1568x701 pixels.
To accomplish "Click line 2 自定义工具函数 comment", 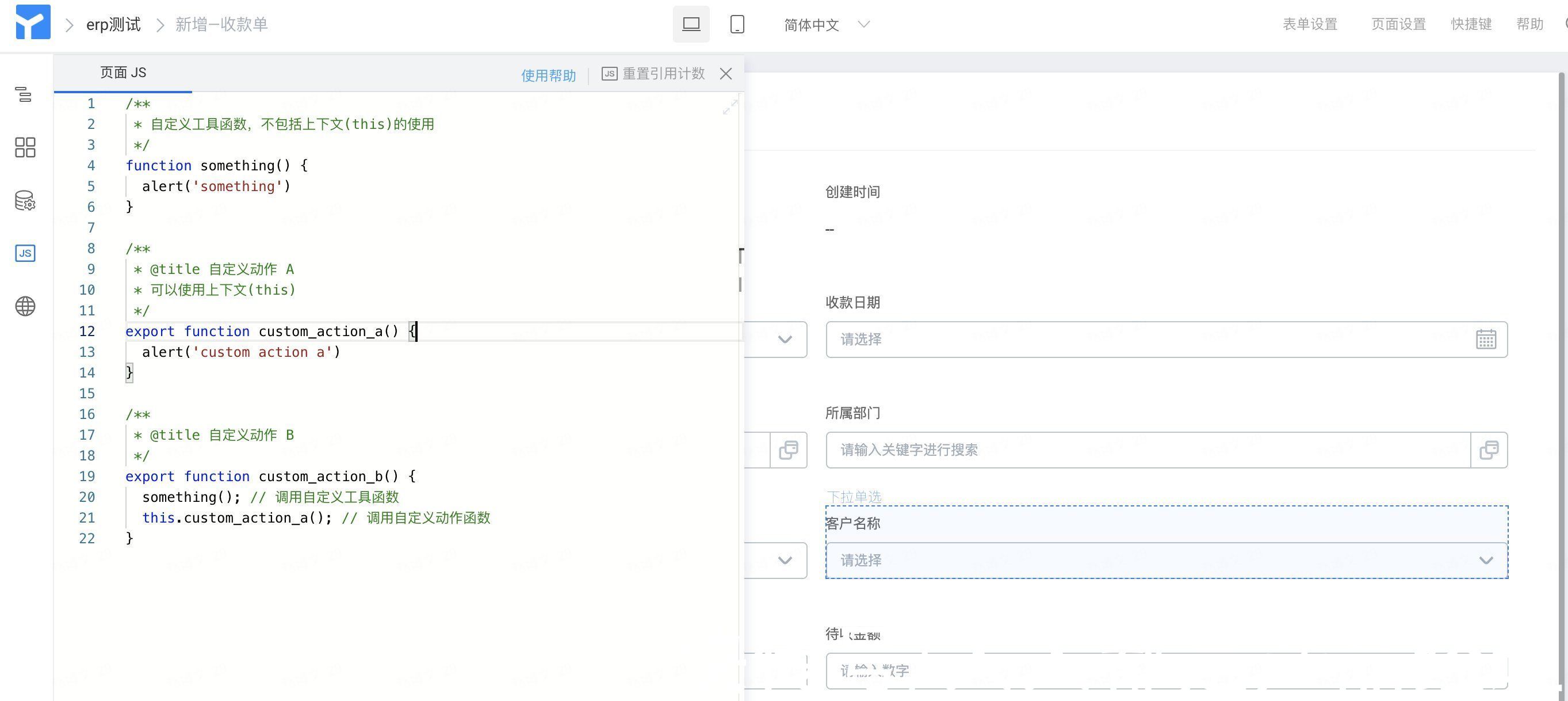I will pos(284,124).
